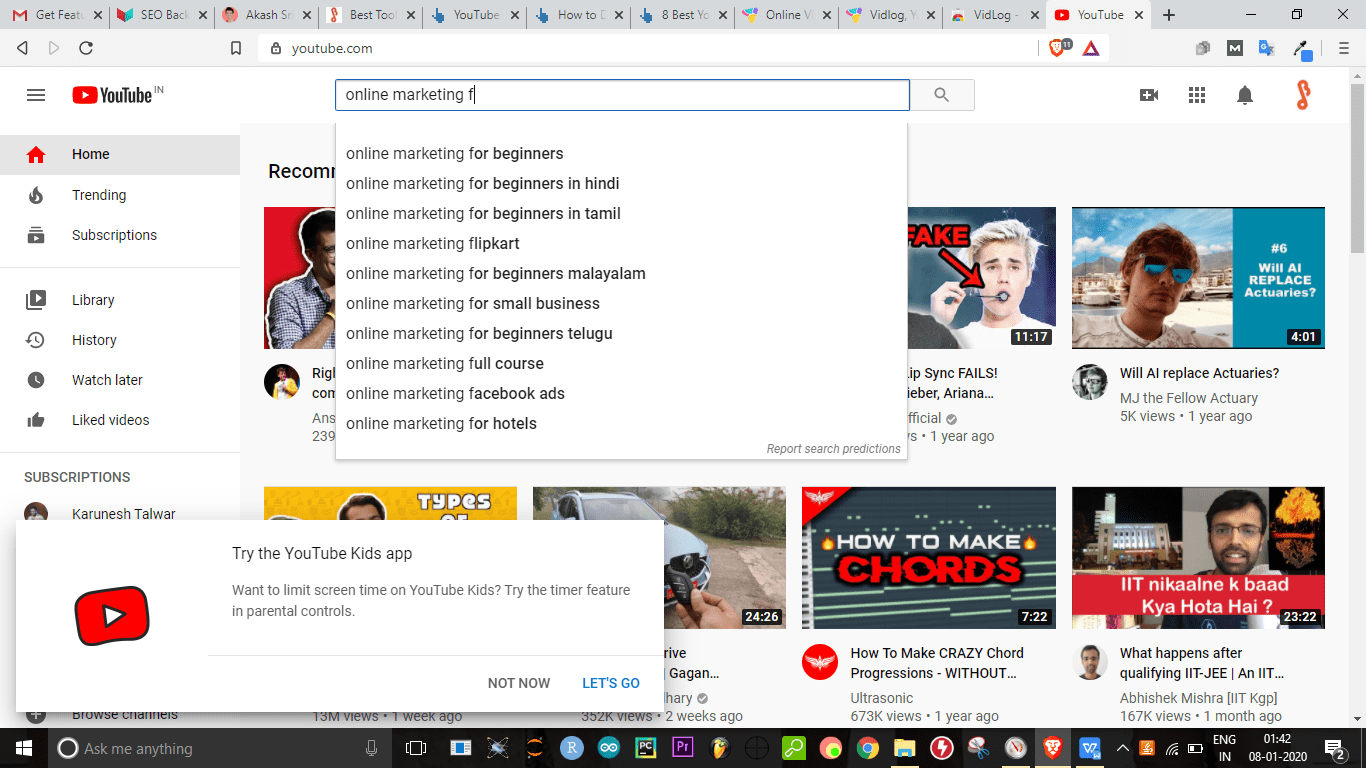Open the YouTube guide hamburger menu
Viewport: 1366px width, 768px height.
pyautogui.click(x=36, y=95)
